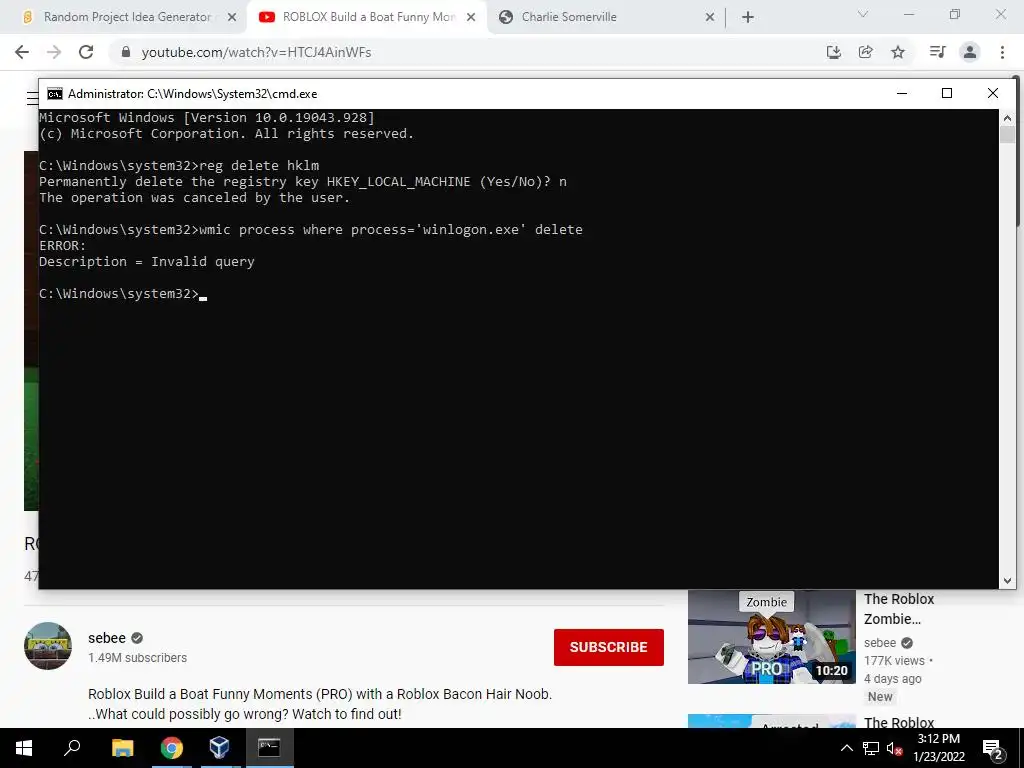This screenshot has height=768, width=1024.
Task: Bookmark this page with the star
Action: tap(898, 52)
